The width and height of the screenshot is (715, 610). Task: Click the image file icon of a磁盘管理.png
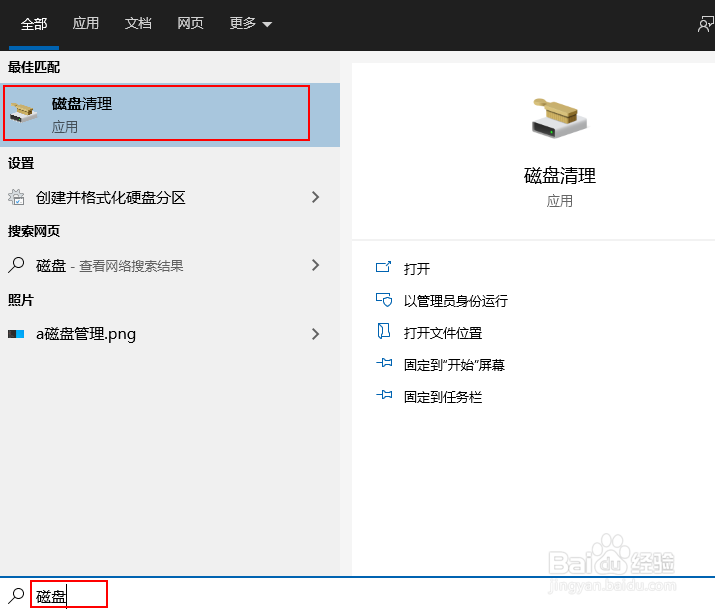pos(16,334)
